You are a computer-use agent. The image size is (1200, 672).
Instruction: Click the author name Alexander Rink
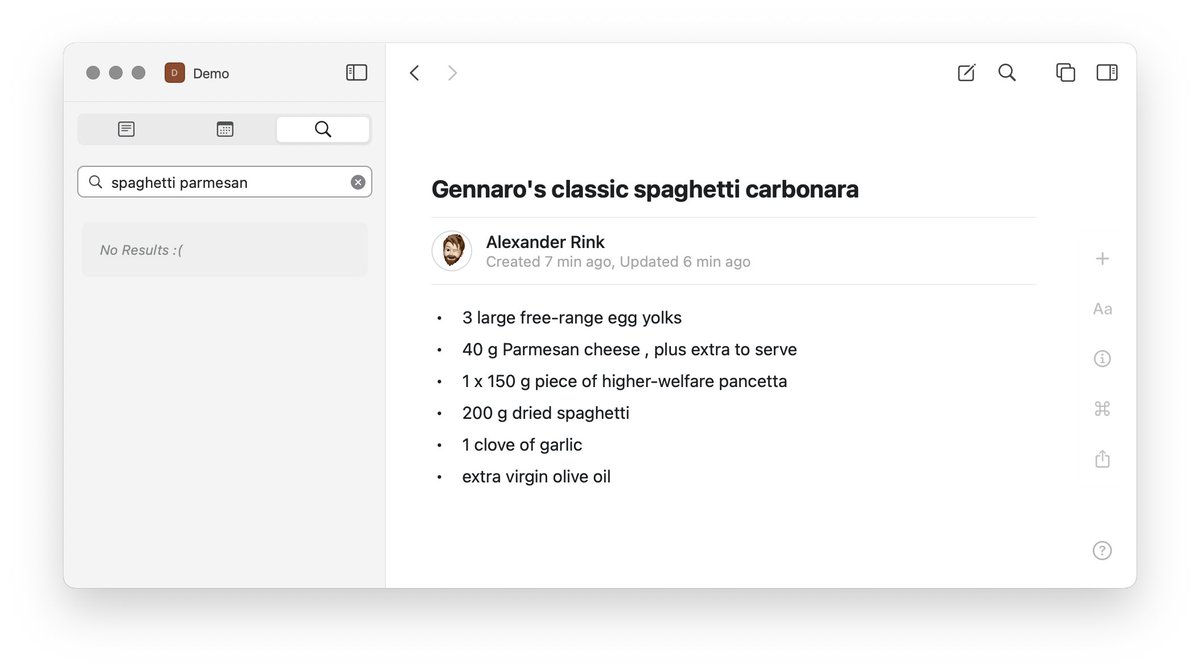[545, 242]
